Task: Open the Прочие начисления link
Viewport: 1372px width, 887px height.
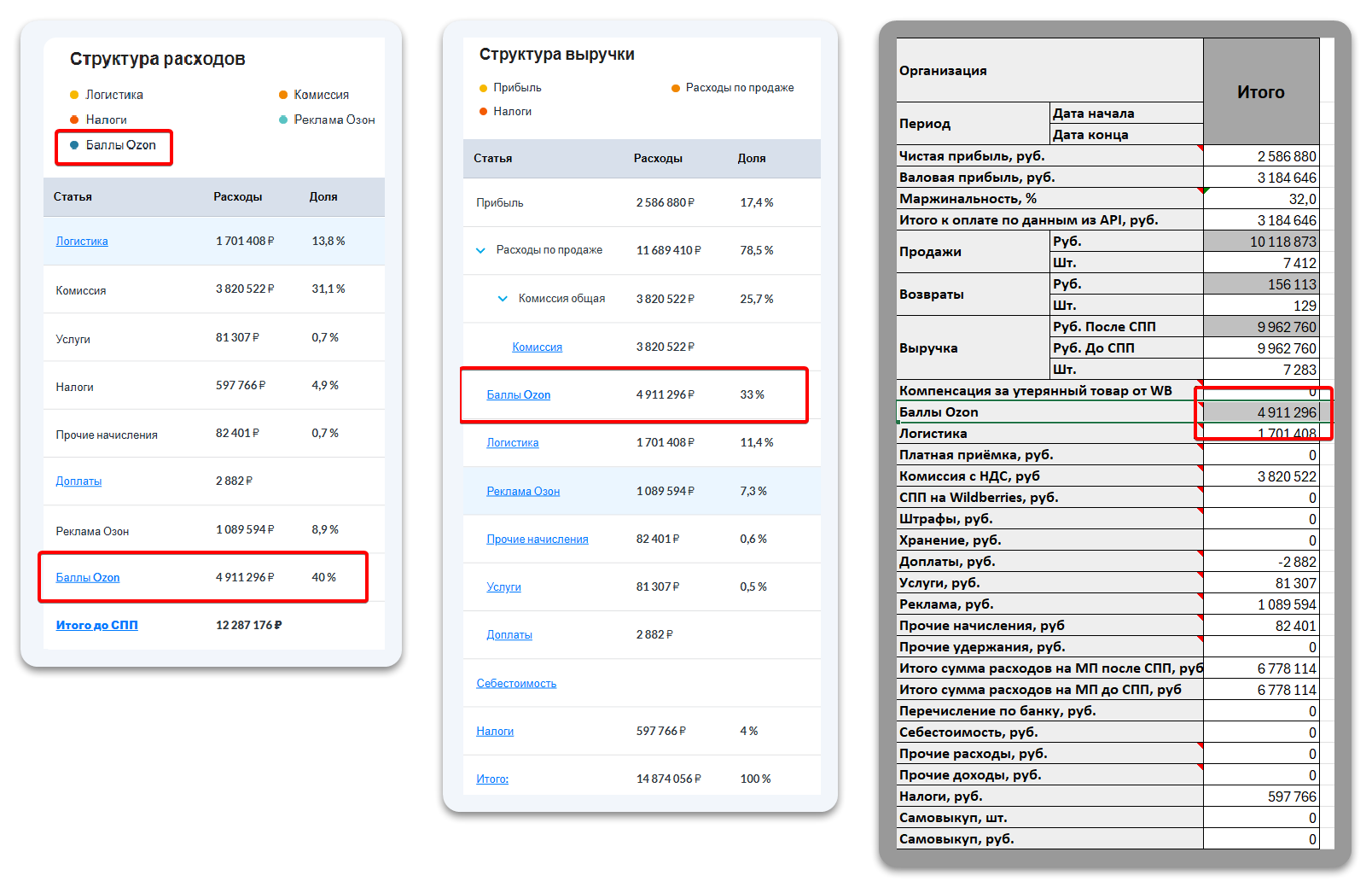Action: 538,540
